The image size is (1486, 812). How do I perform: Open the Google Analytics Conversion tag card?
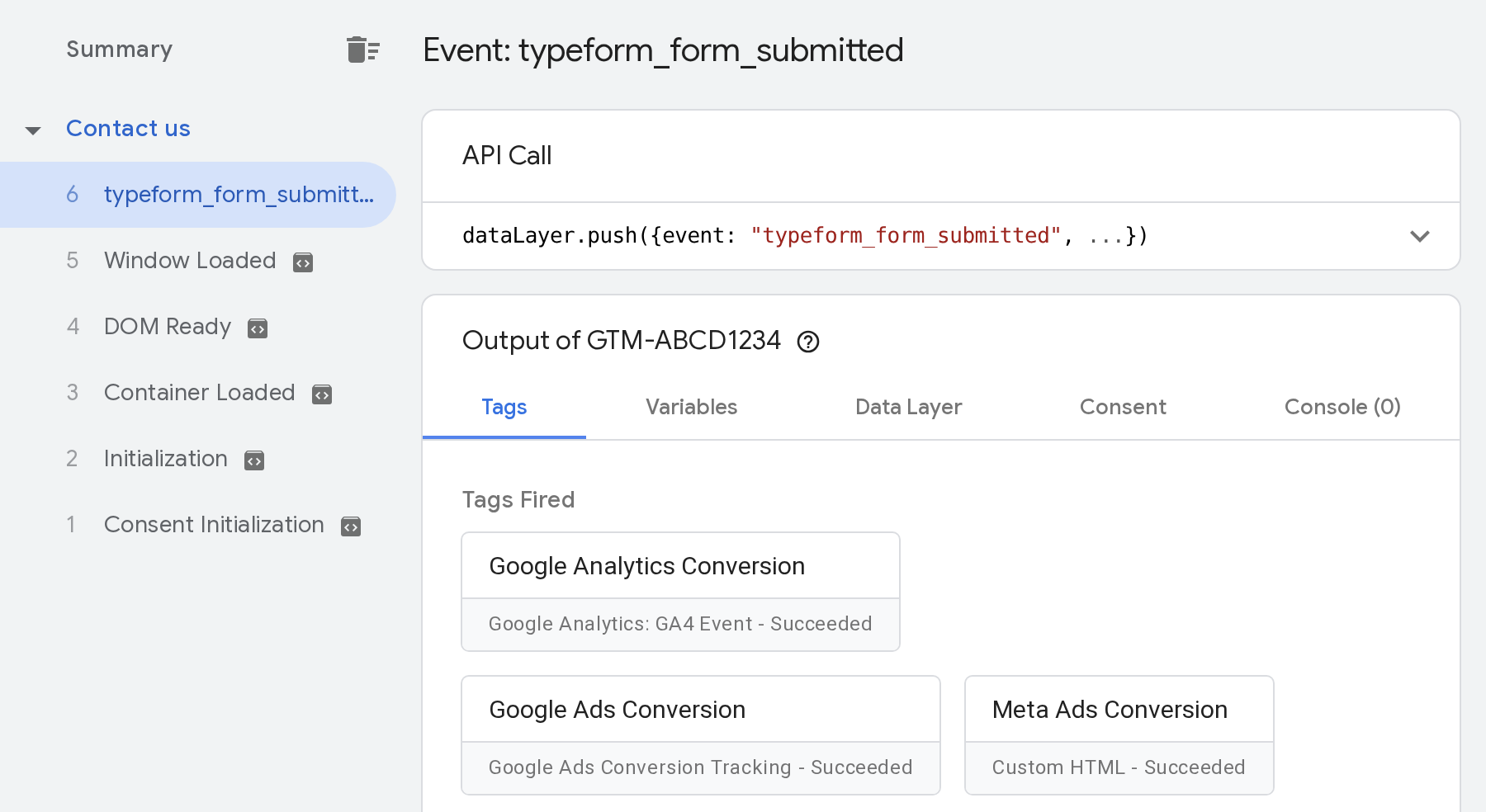pos(680,592)
